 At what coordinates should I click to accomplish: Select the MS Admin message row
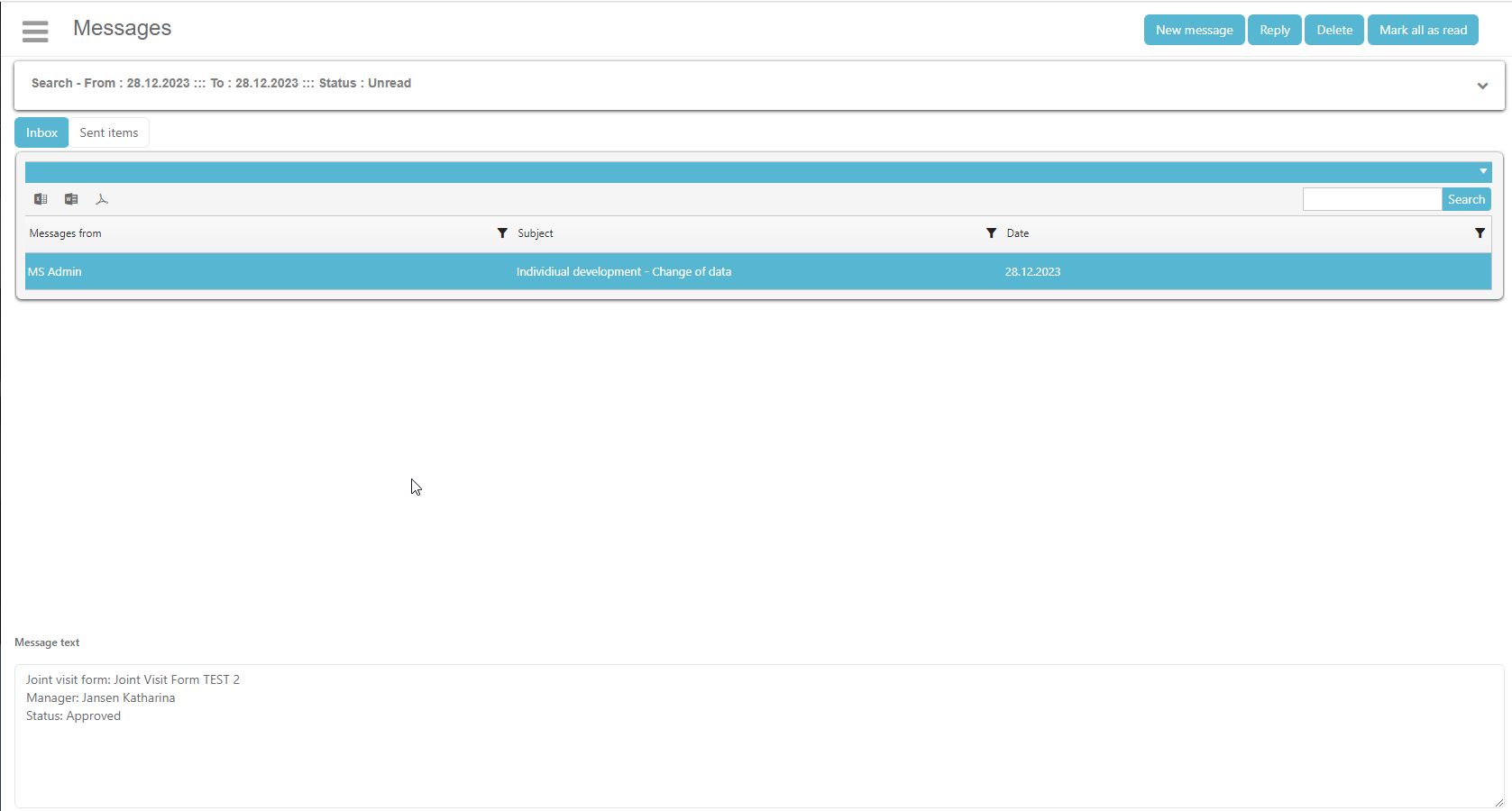[270, 271]
